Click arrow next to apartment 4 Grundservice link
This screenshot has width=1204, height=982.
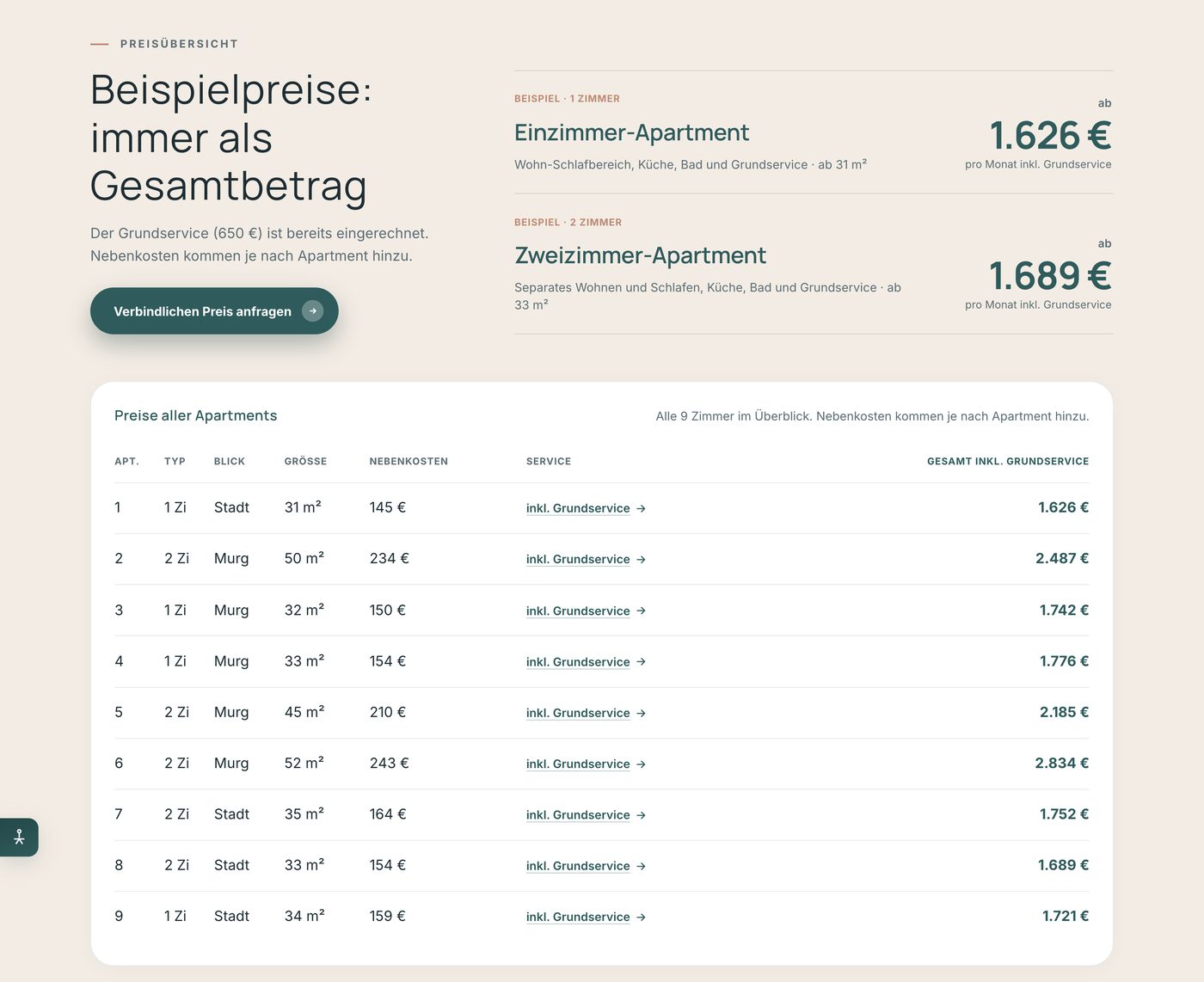point(641,662)
